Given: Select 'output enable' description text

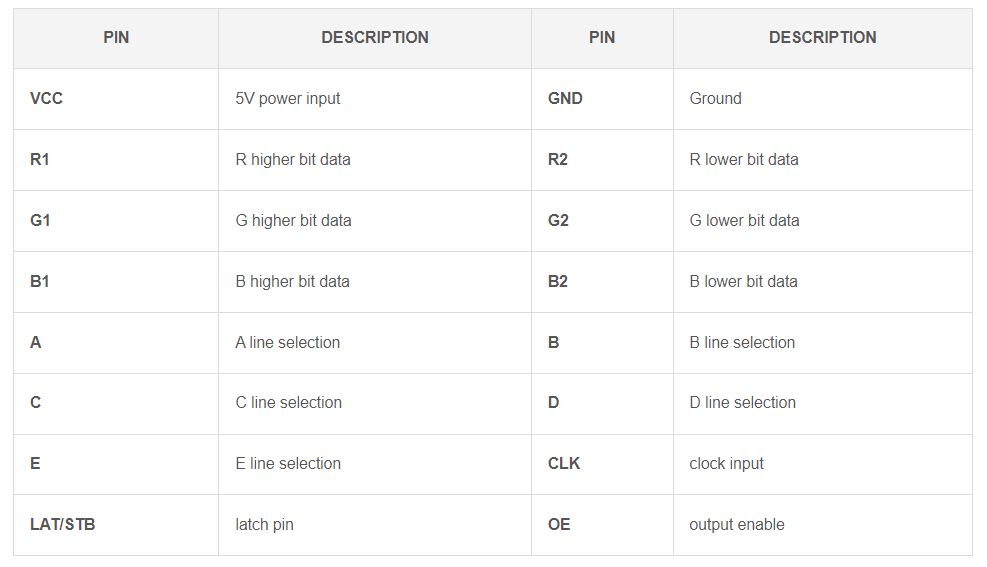Looking at the screenshot, I should click(737, 524).
